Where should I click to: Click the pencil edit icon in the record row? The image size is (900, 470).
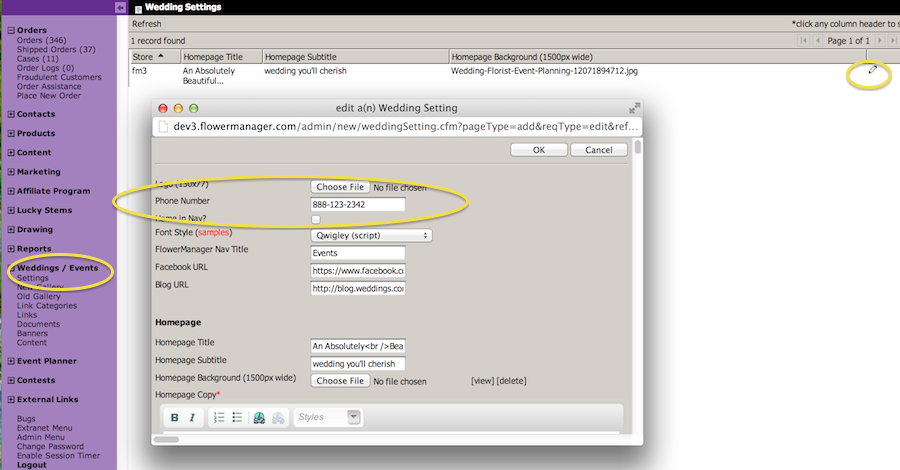point(872,70)
